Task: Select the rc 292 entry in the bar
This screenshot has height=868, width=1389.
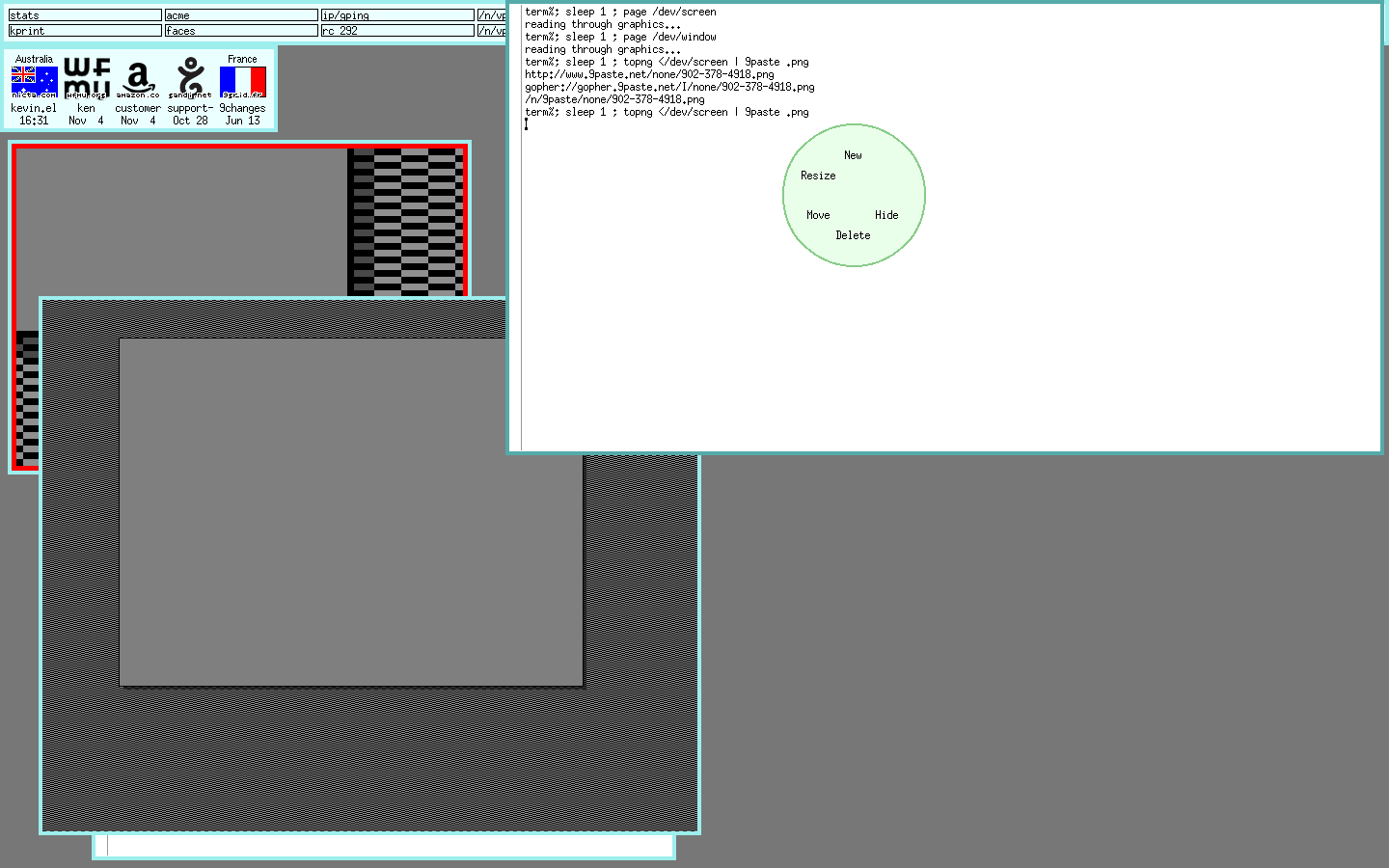Action: click(x=397, y=31)
